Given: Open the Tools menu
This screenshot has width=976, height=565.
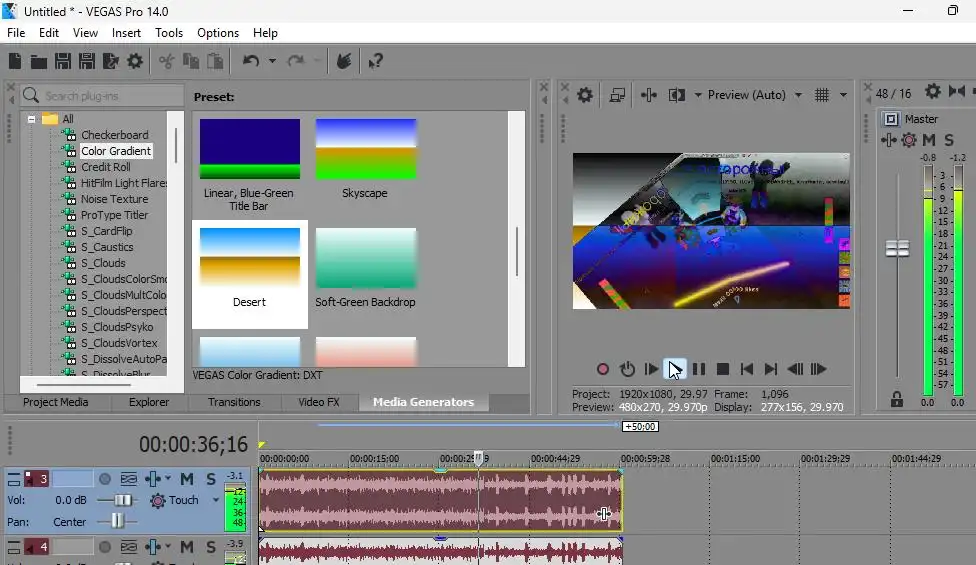Looking at the screenshot, I should tap(169, 33).
